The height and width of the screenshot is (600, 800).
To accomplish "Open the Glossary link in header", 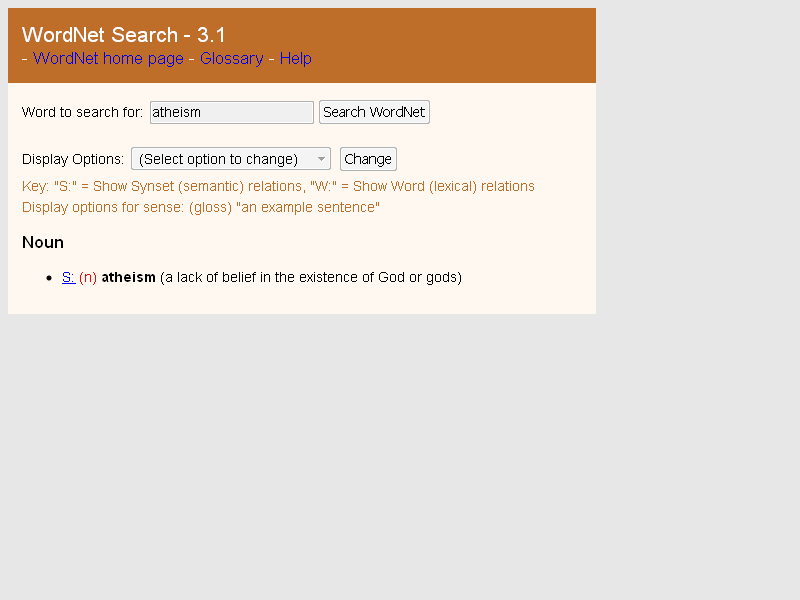I will pos(231,59).
